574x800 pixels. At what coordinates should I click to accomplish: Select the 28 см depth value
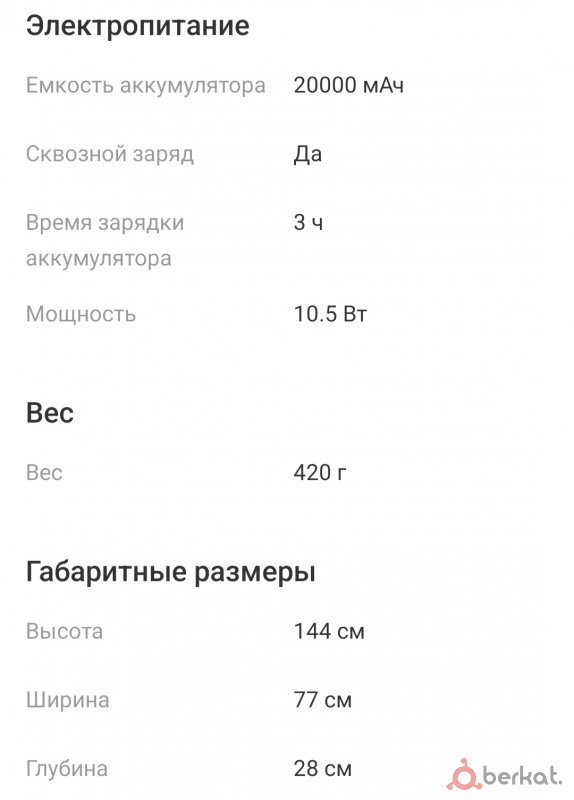coord(323,768)
